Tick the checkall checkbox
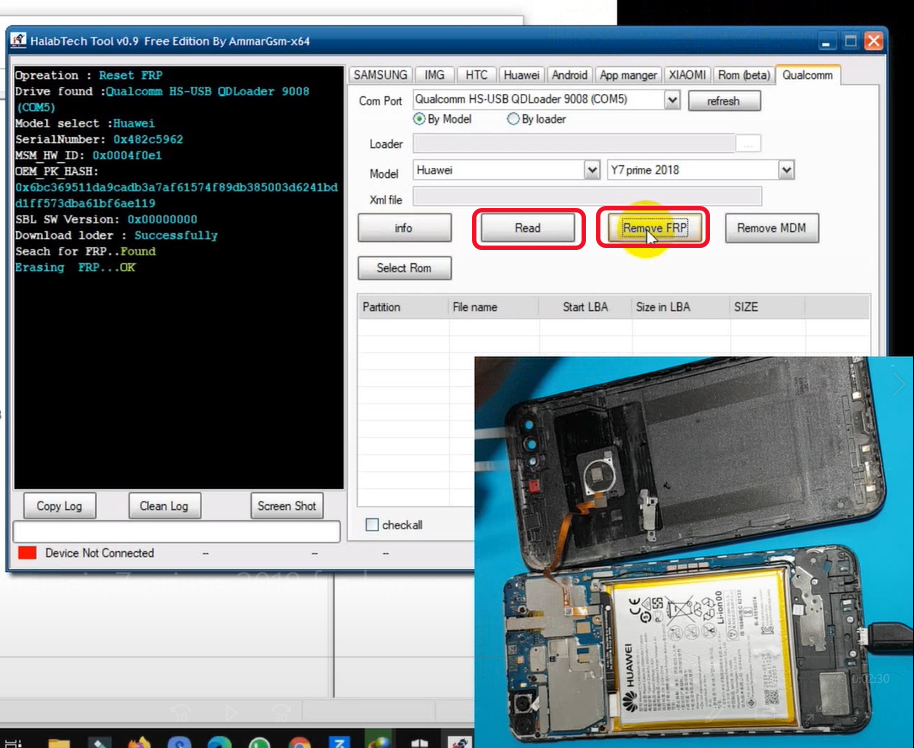This screenshot has width=914, height=748. [372, 525]
